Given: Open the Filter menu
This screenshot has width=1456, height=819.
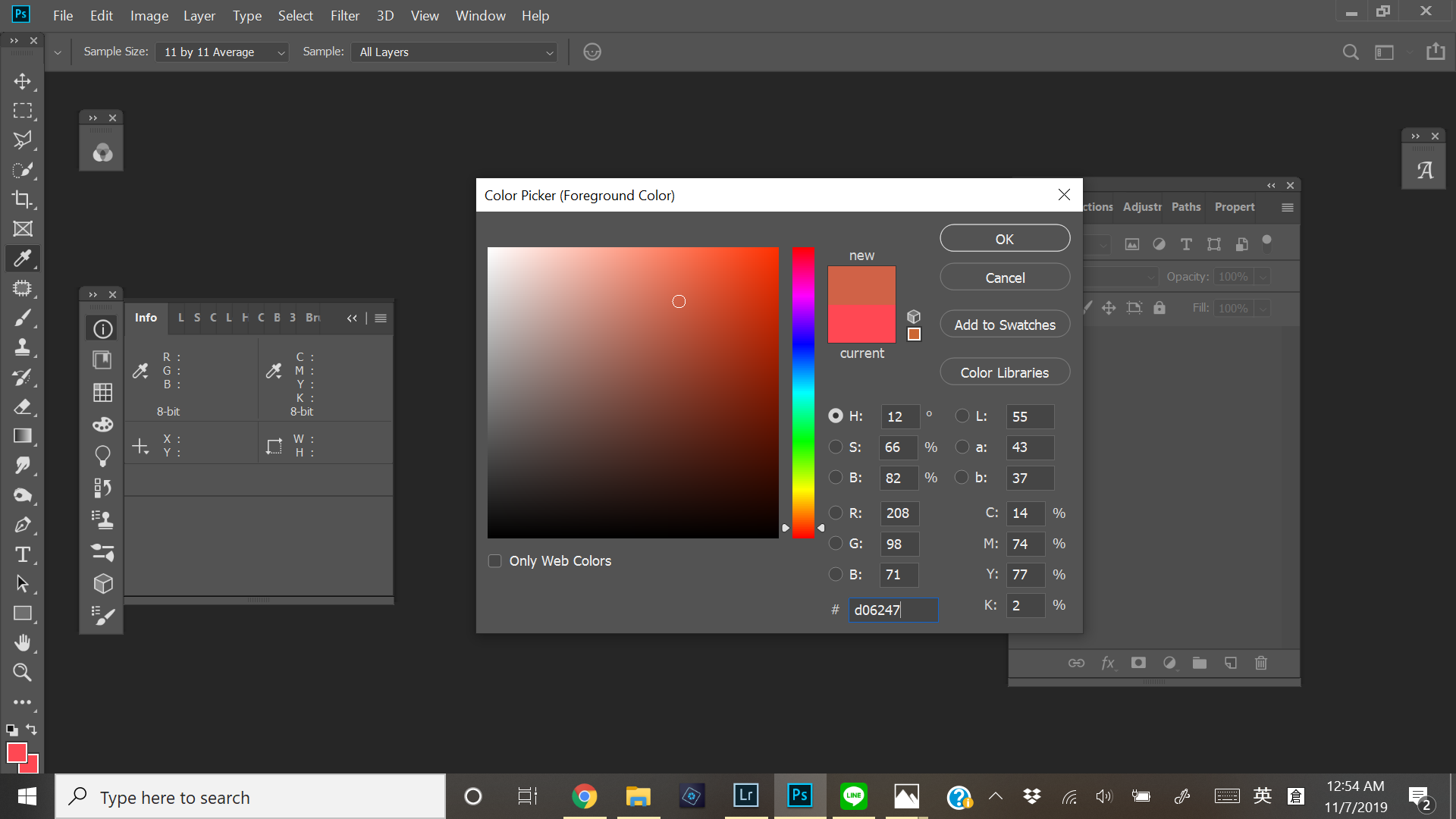Looking at the screenshot, I should pyautogui.click(x=344, y=15).
